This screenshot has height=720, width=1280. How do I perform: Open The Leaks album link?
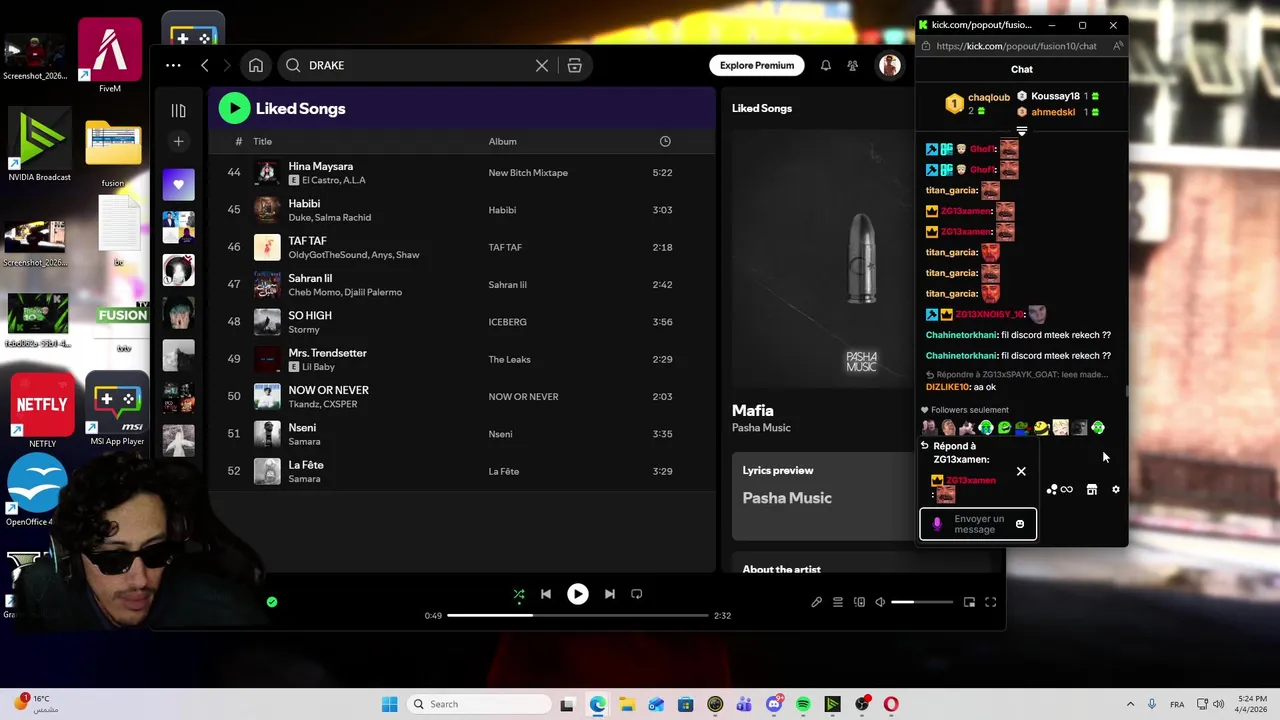point(509,359)
